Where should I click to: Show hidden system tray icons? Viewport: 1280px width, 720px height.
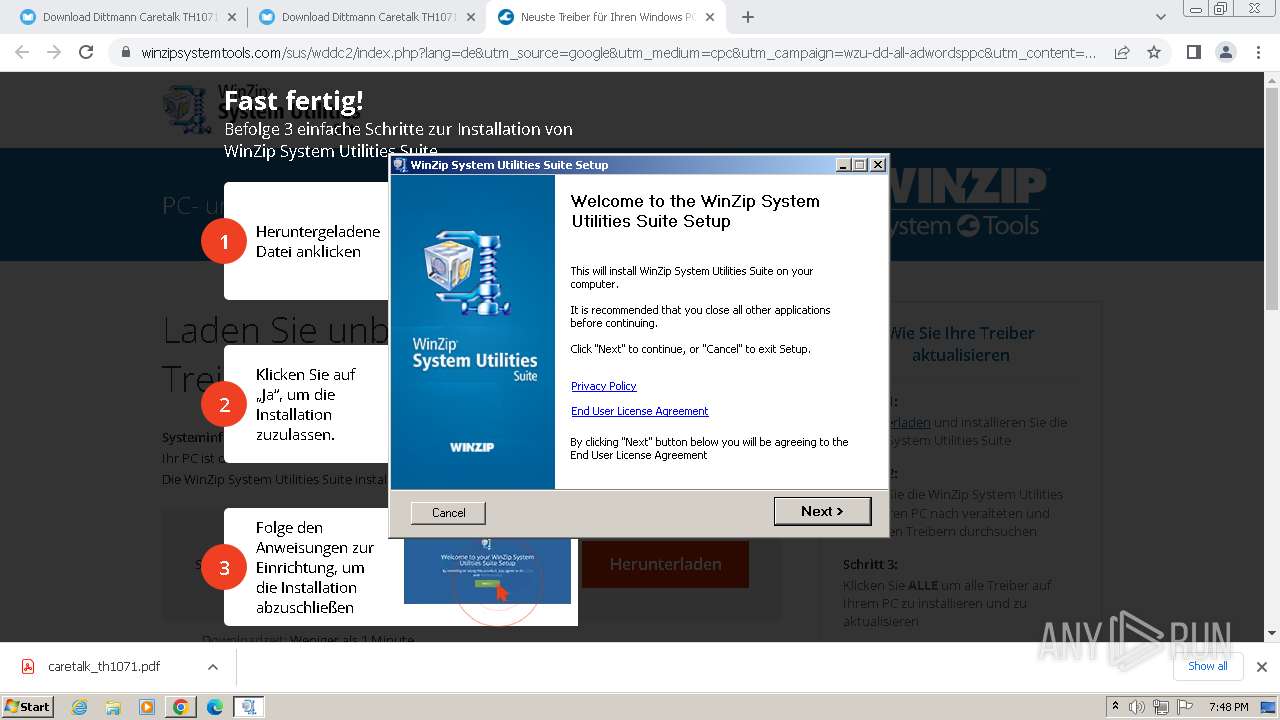pos(1115,706)
